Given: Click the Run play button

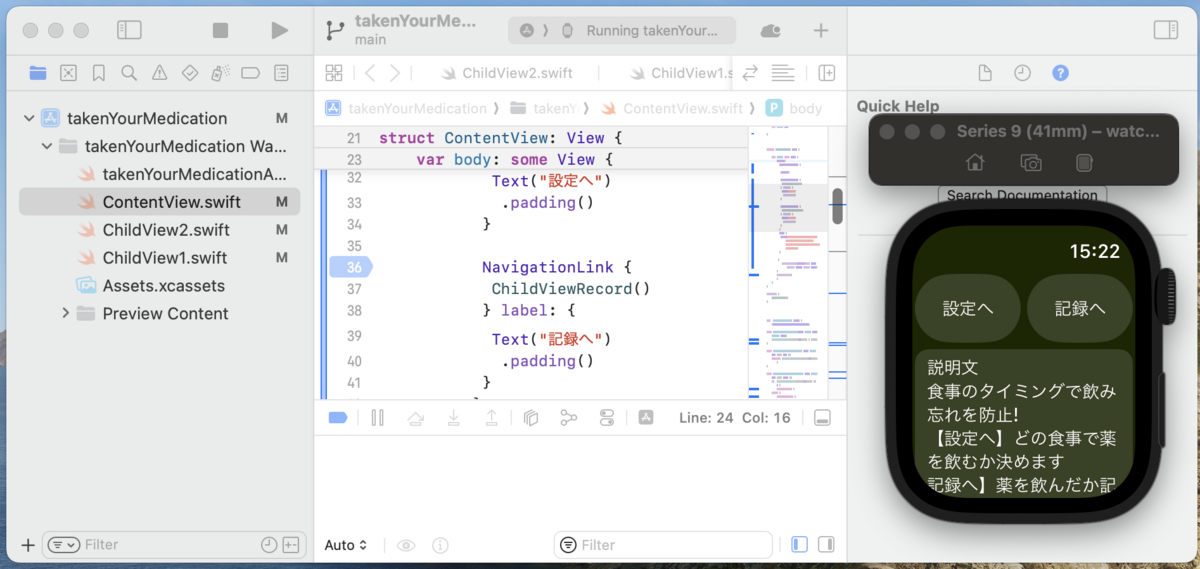Looking at the screenshot, I should (x=279, y=31).
